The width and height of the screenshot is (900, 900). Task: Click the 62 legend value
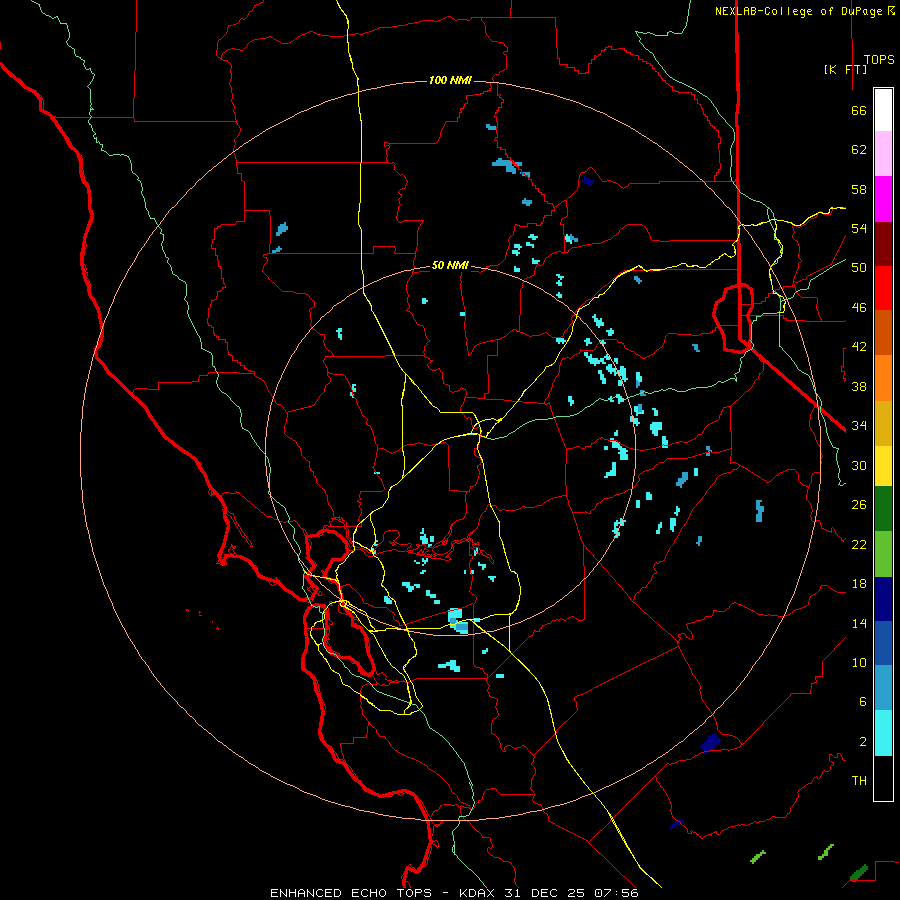point(859,150)
